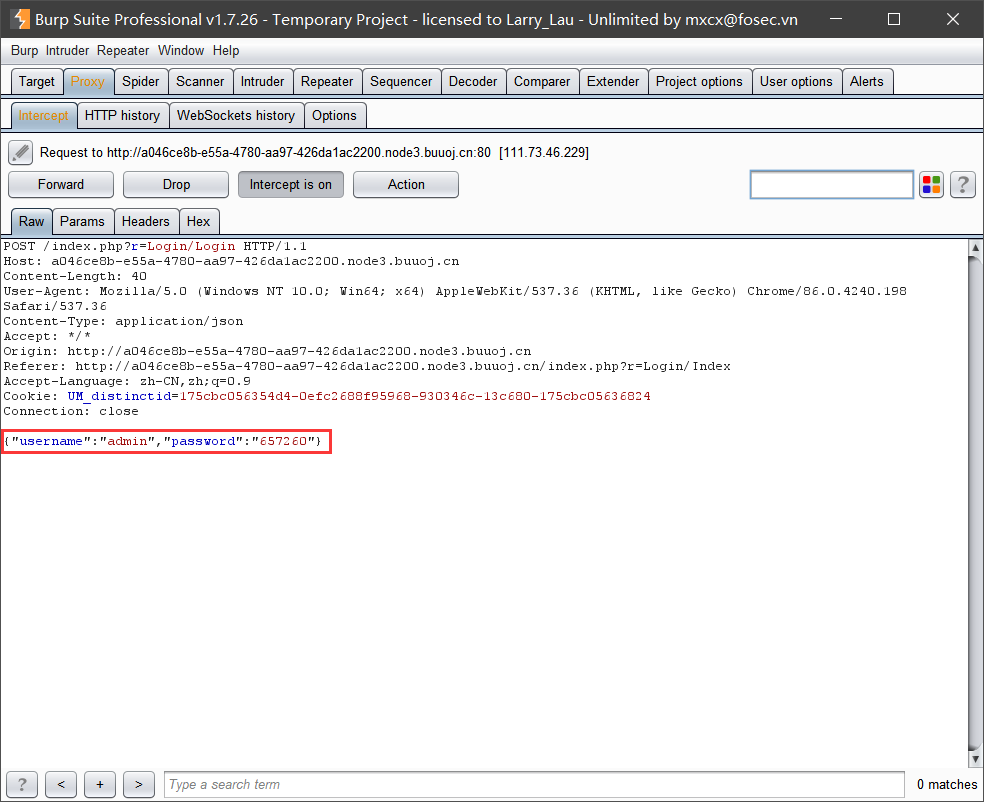
Task: Click the Referer header line
Action: click(x=367, y=366)
